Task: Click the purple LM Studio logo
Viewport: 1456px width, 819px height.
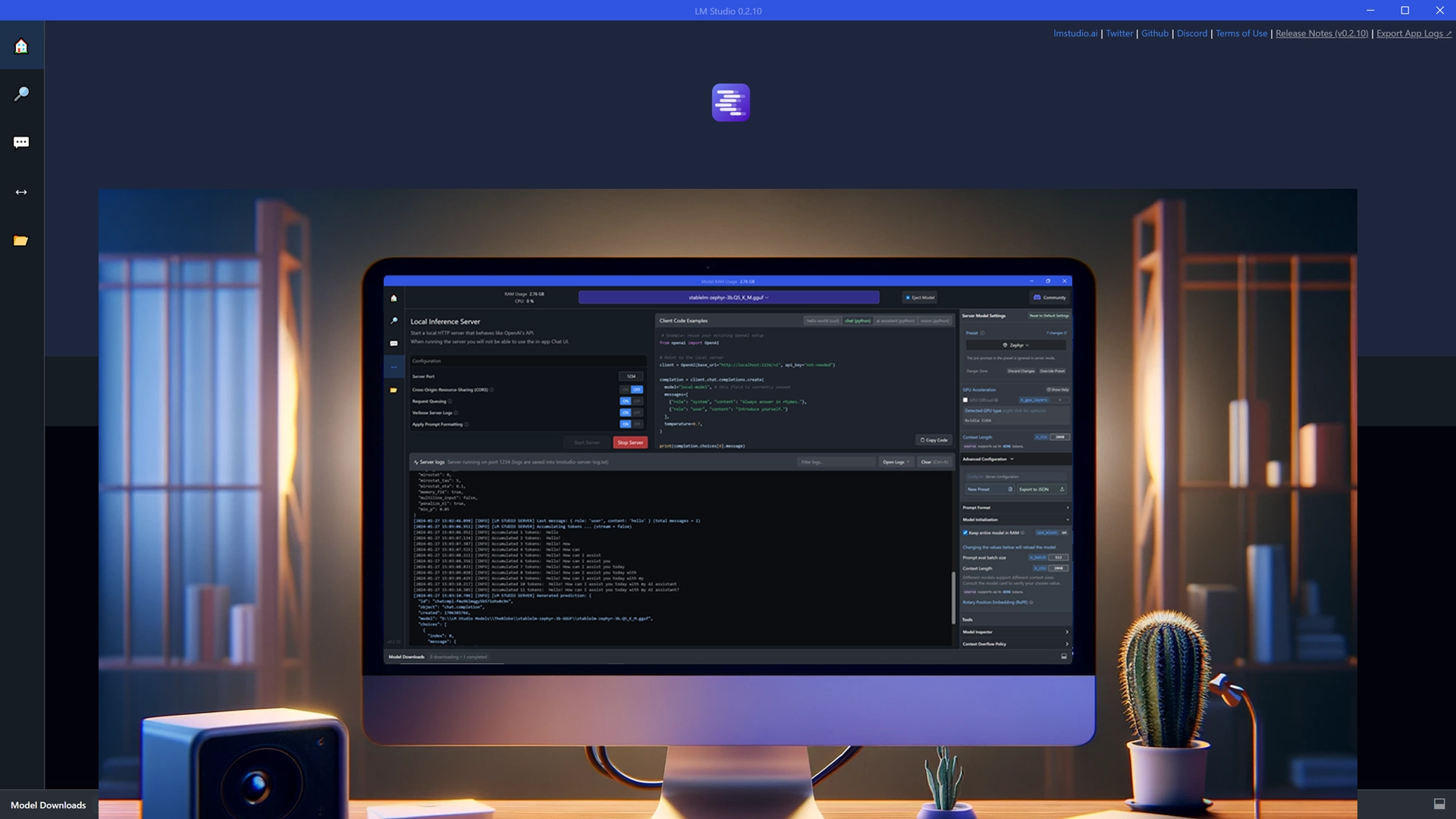Action: coord(730,102)
